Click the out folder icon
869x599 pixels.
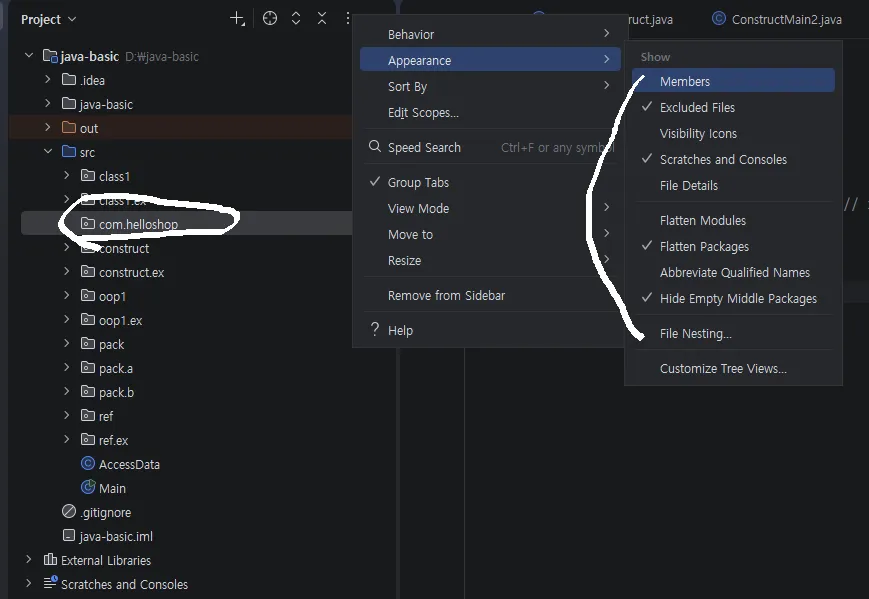pos(69,127)
